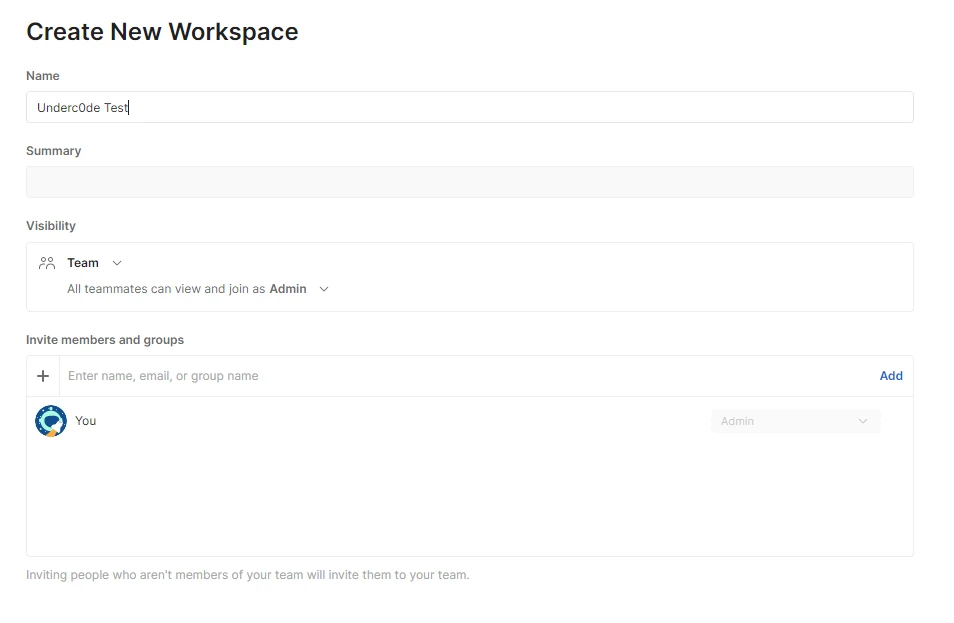Expand the join-as Admin role chevron
954x623 pixels.
pos(324,289)
